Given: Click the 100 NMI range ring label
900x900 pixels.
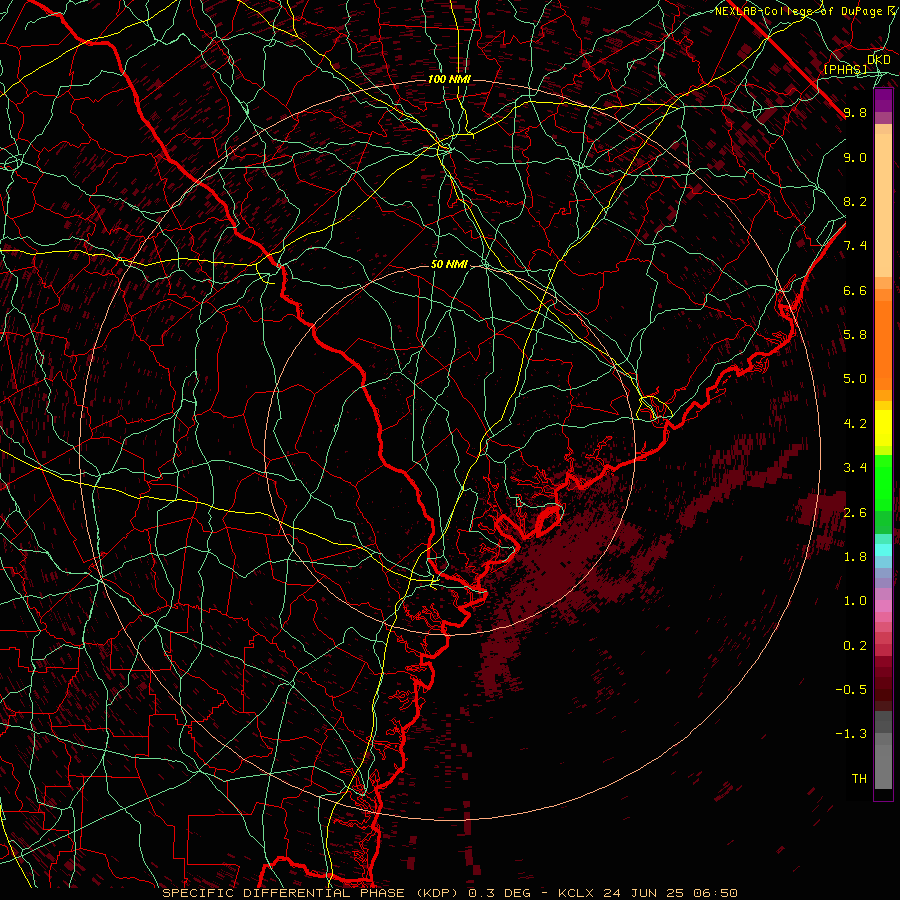Looking at the screenshot, I should (x=449, y=79).
